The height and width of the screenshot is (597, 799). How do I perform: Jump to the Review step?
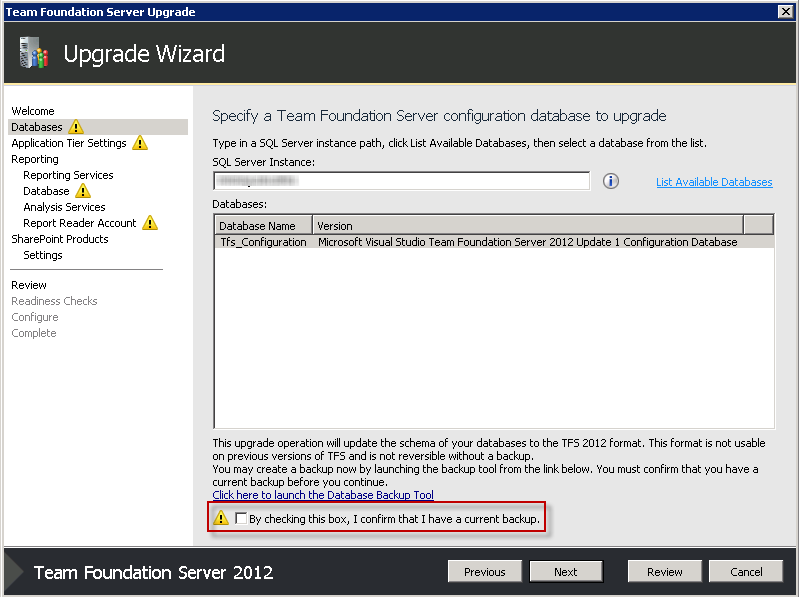tap(29, 285)
